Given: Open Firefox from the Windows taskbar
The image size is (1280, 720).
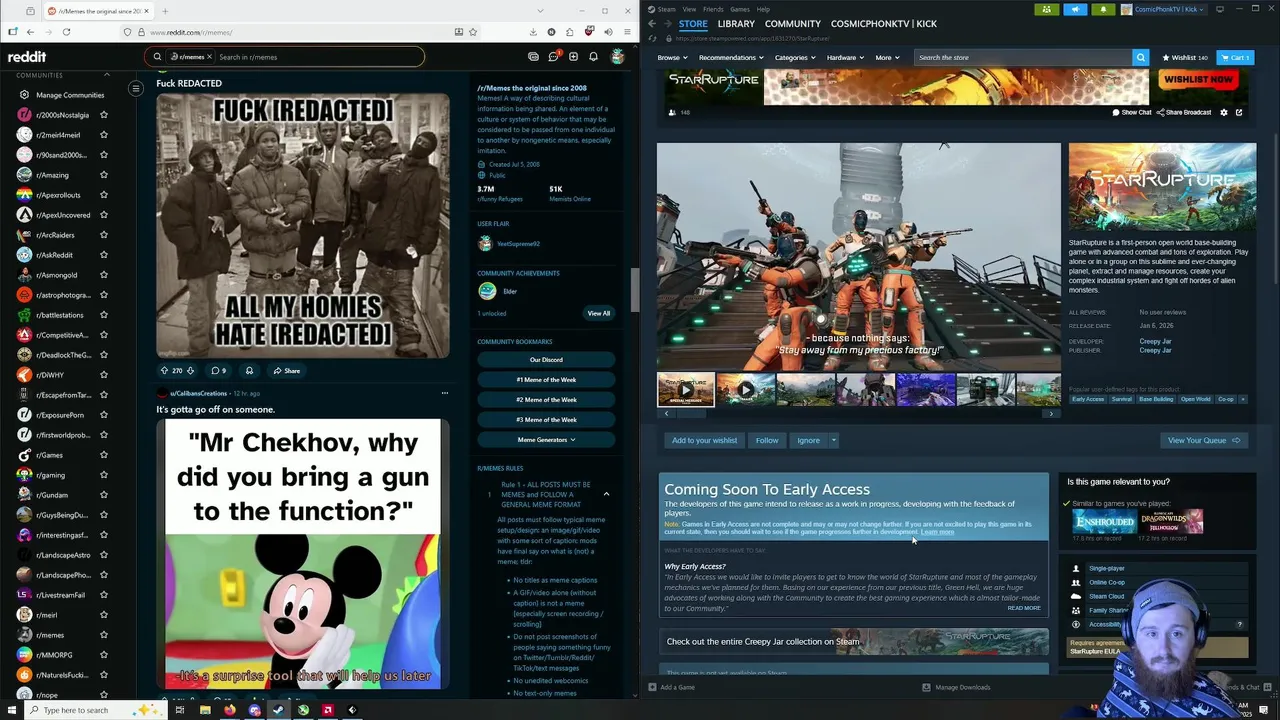Looking at the screenshot, I should (229, 710).
